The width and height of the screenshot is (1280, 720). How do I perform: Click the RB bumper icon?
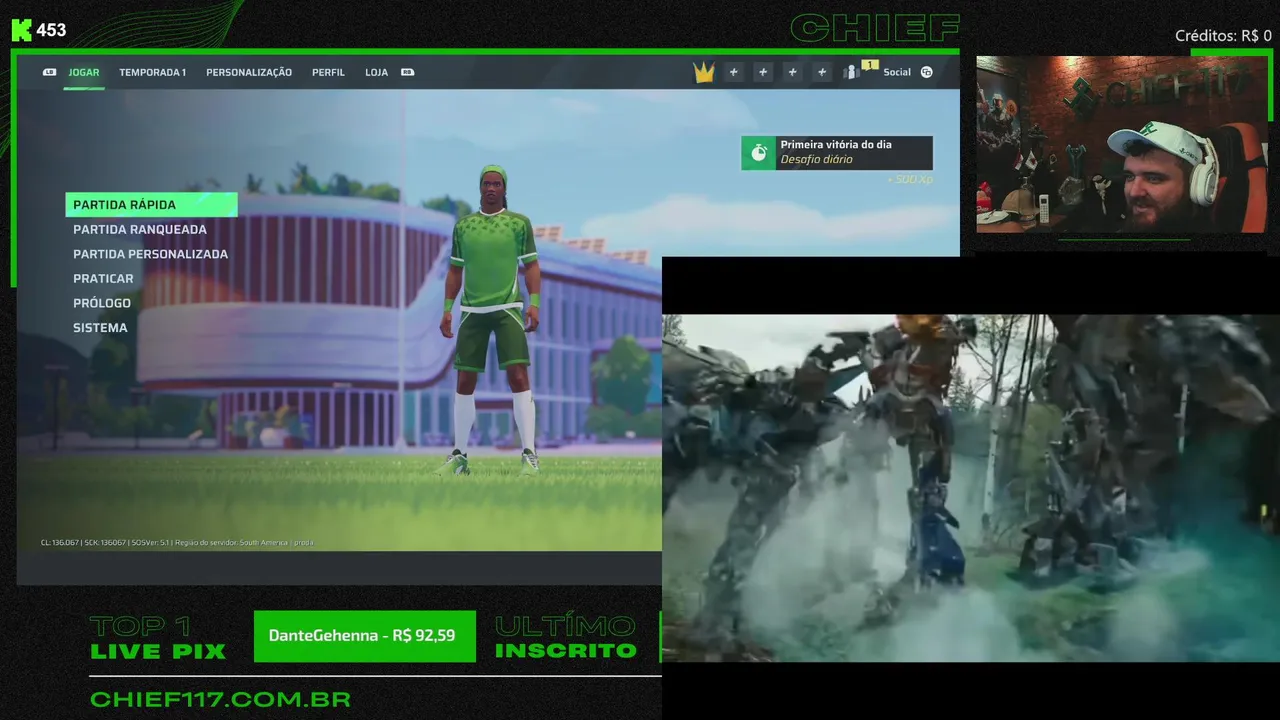pyautogui.click(x=407, y=72)
